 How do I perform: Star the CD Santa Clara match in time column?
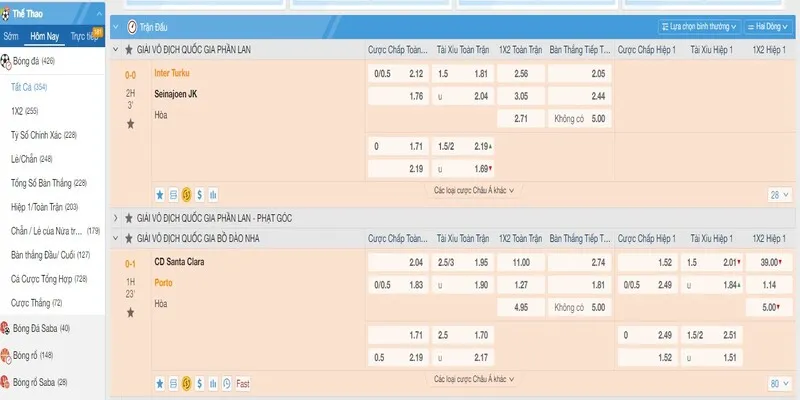(131, 312)
